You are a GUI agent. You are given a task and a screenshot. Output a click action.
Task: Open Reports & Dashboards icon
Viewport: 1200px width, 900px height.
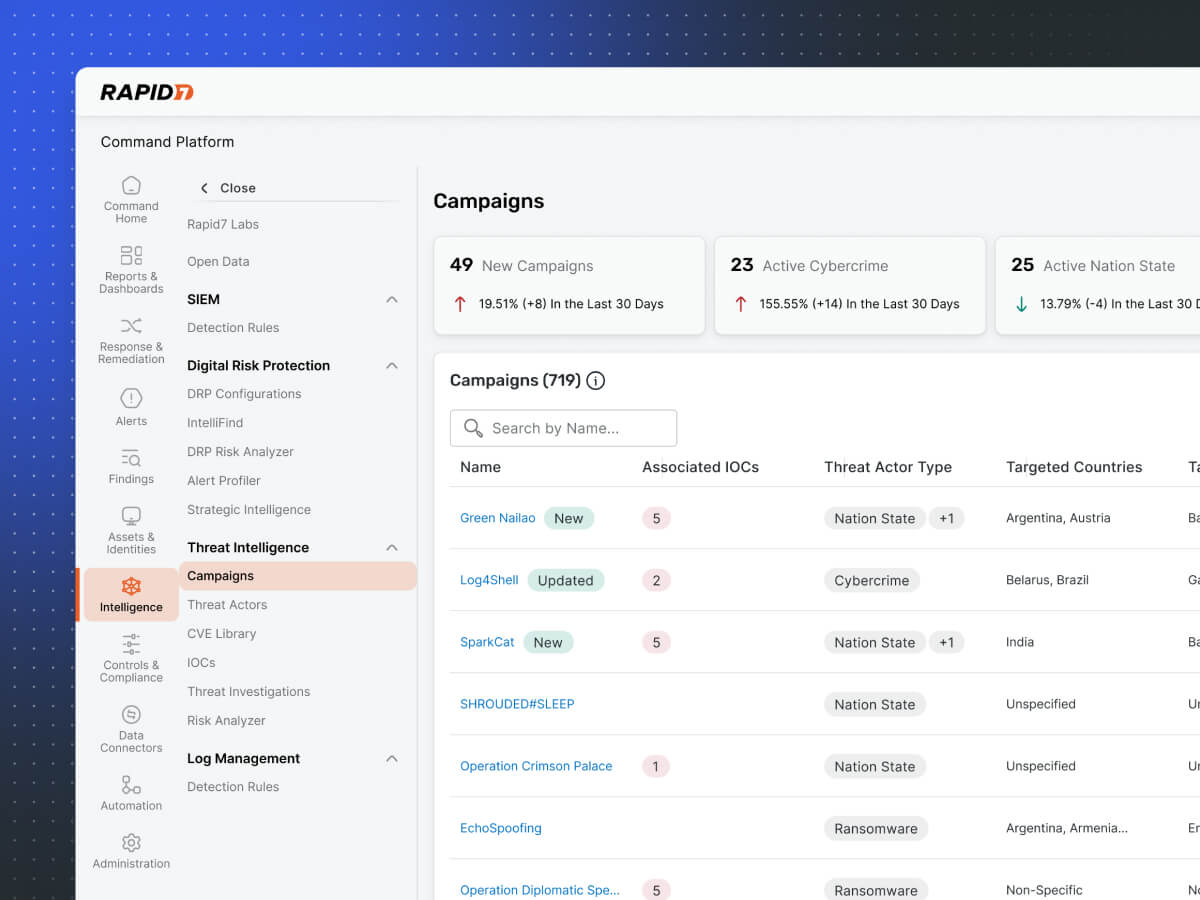(131, 269)
